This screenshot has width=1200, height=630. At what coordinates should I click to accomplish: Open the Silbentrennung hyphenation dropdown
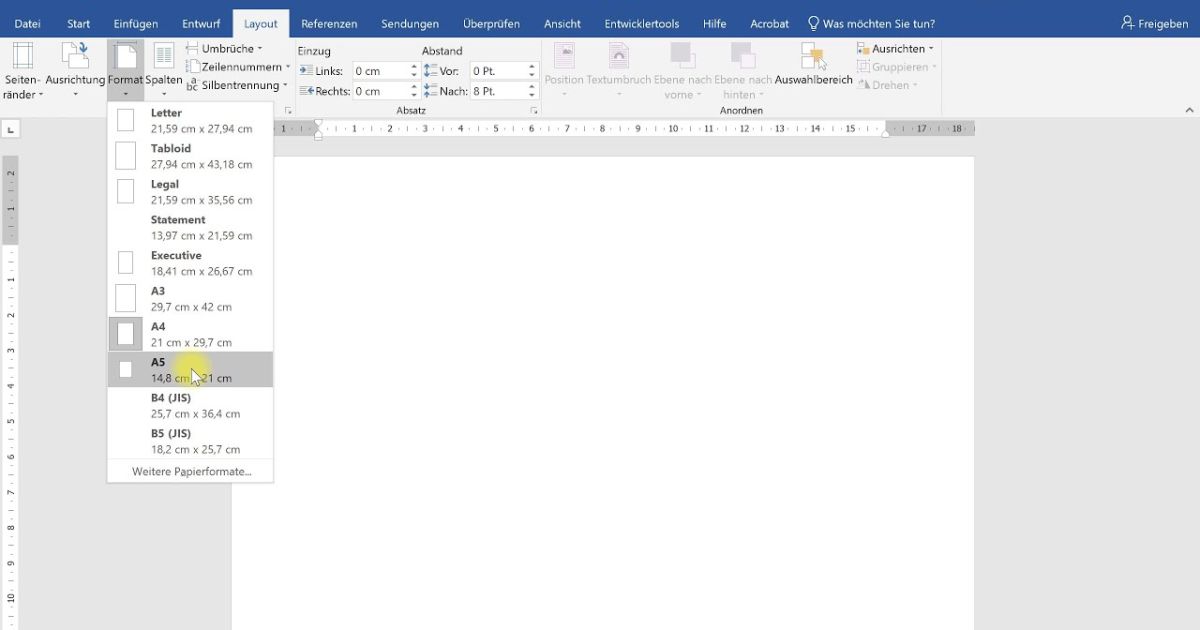click(x=238, y=86)
